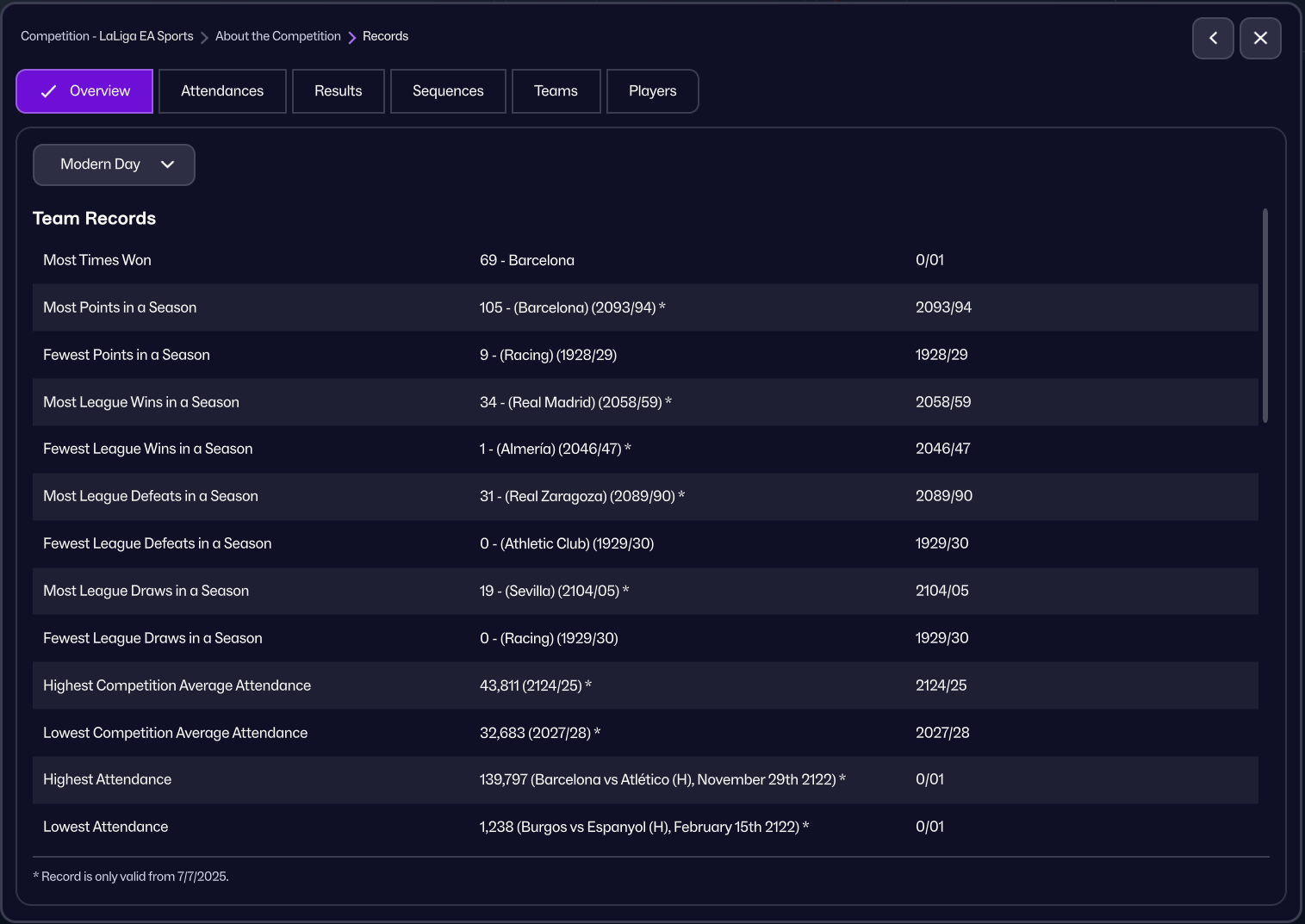The height and width of the screenshot is (924, 1305).
Task: Click 19 - (Sevilla) (2104/05) record
Action: click(555, 591)
